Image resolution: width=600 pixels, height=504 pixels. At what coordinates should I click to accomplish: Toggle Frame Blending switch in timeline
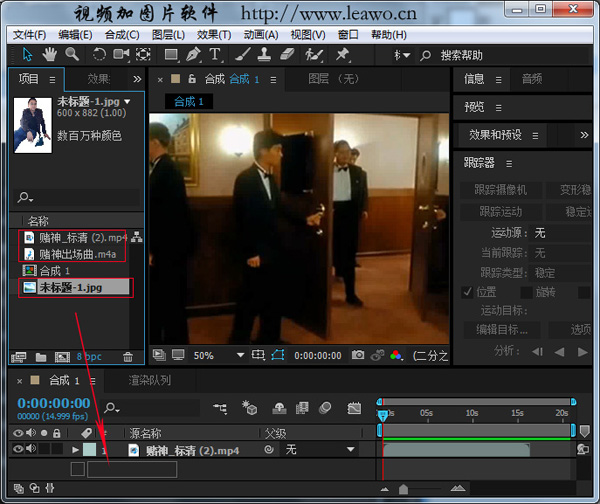click(302, 408)
